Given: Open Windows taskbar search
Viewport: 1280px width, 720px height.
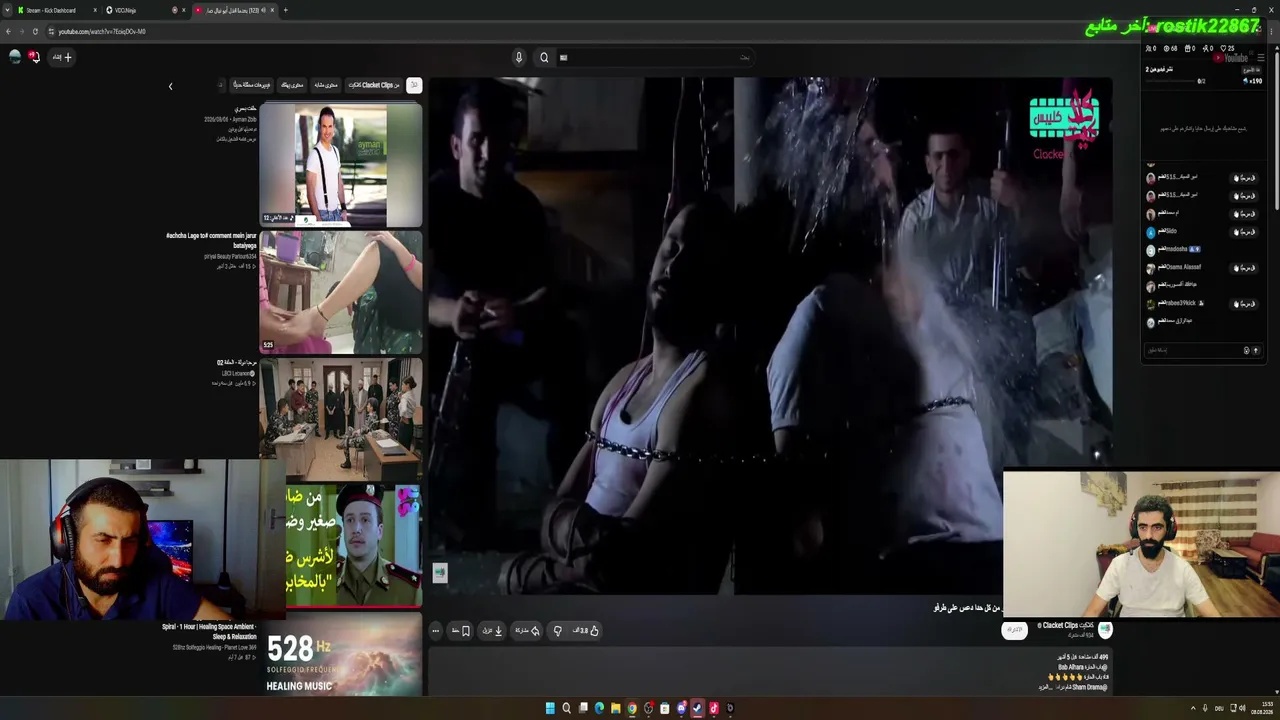Looking at the screenshot, I should [x=566, y=708].
